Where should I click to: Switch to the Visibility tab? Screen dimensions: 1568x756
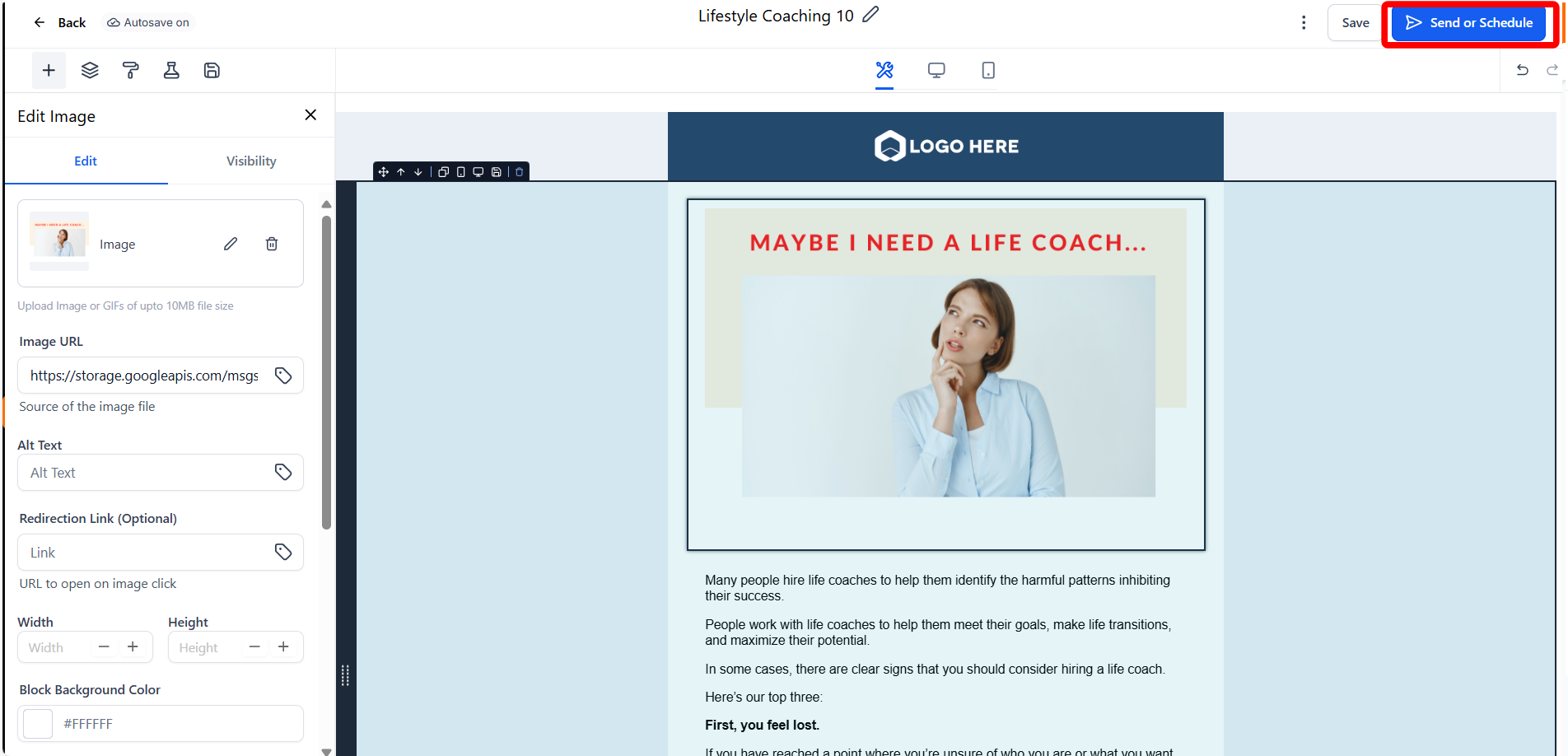point(251,161)
